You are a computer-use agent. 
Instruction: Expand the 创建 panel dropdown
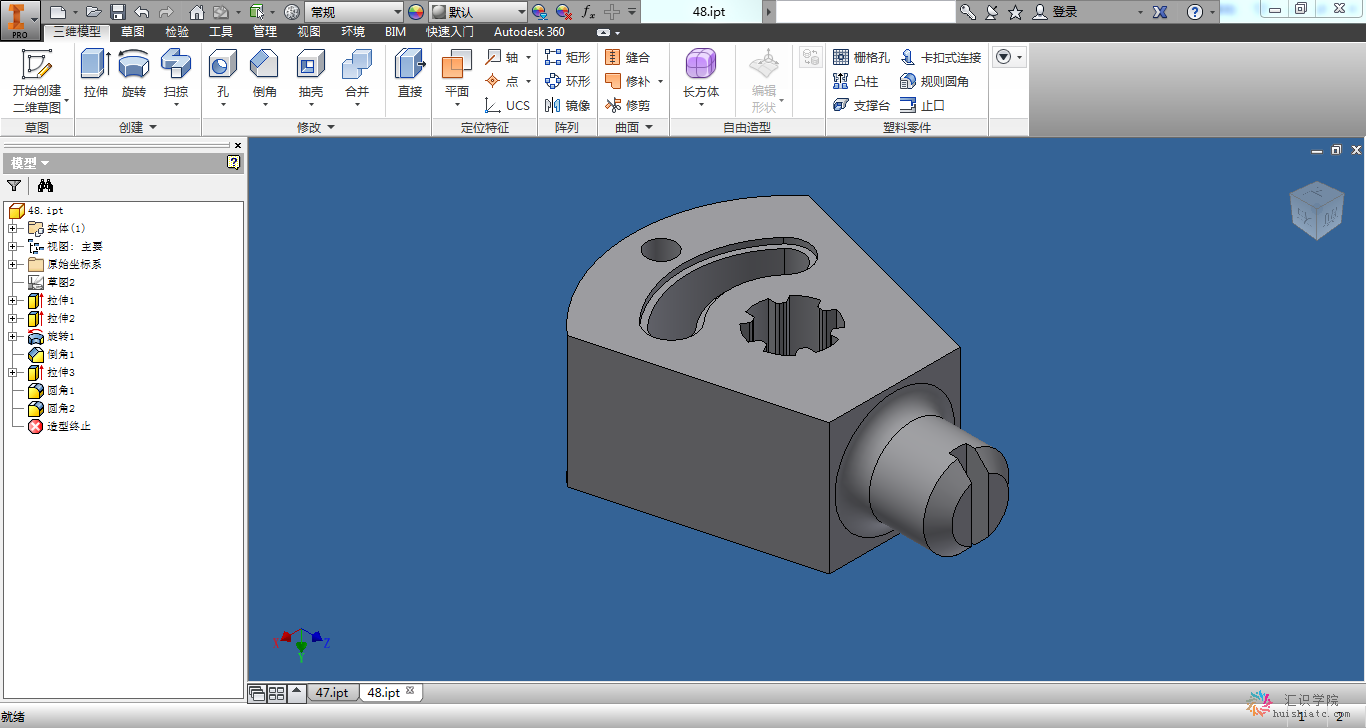(x=138, y=127)
